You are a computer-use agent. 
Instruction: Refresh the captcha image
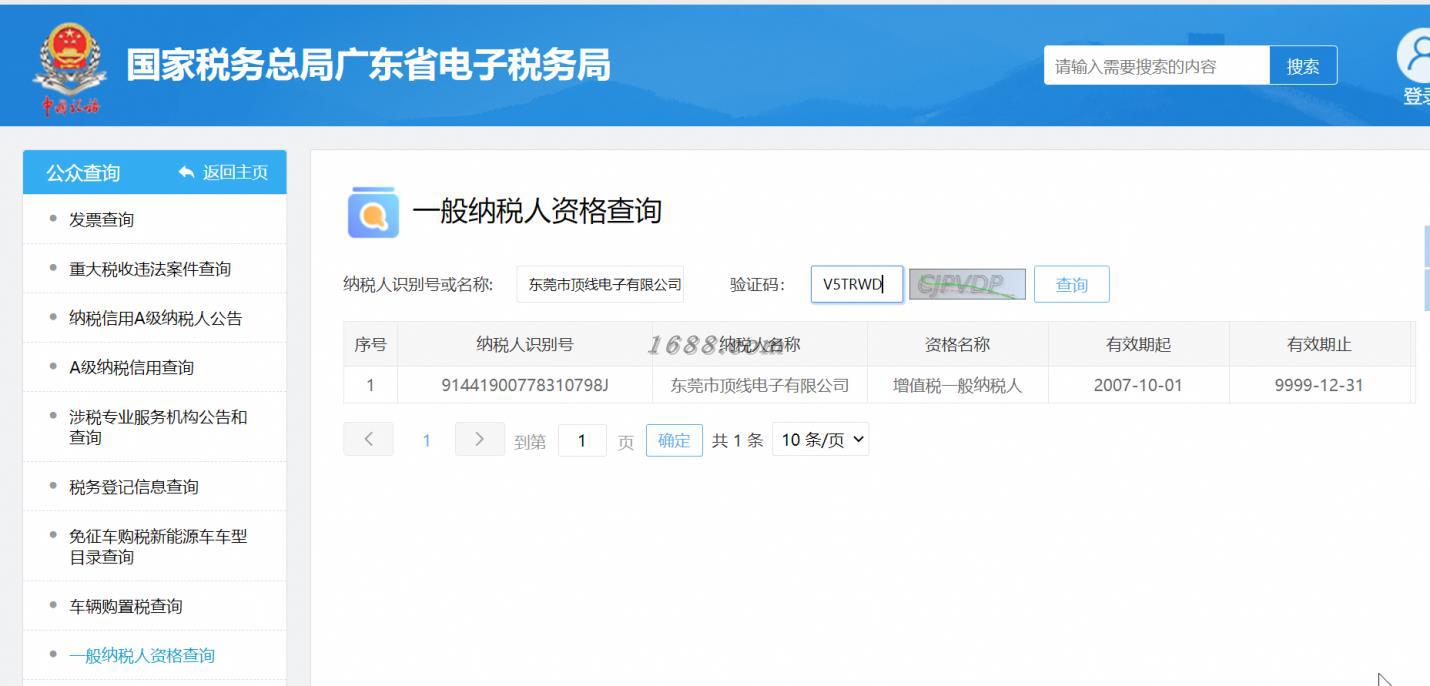click(967, 284)
